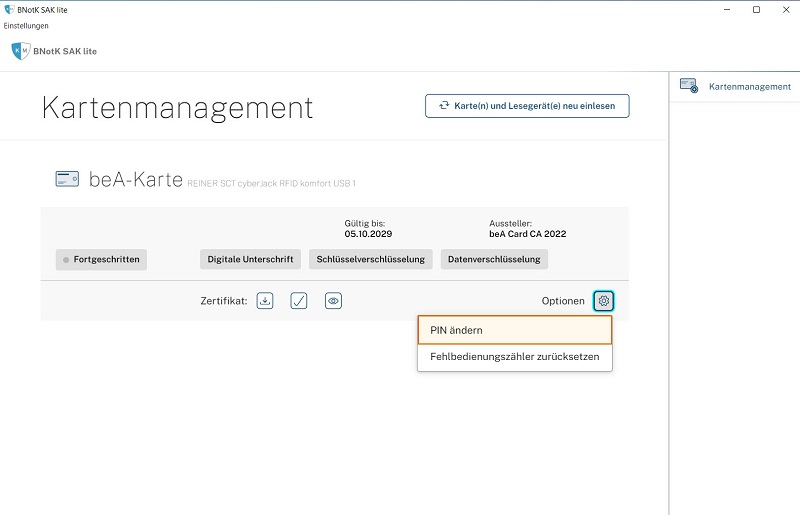Close the BNotK SAK lite window
This screenshot has height=515, width=800.
(784, 9)
